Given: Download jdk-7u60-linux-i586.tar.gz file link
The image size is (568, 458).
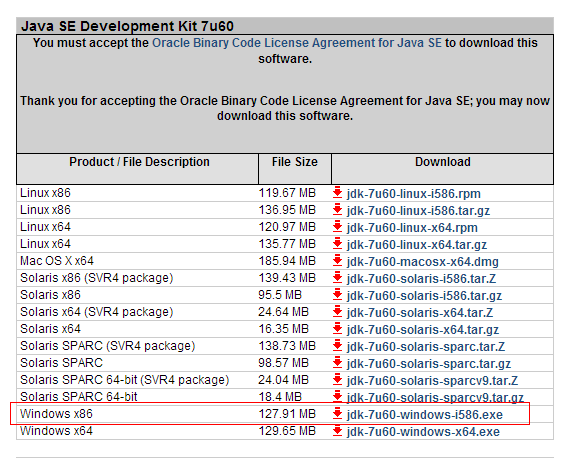Looking at the screenshot, I should click(418, 211).
